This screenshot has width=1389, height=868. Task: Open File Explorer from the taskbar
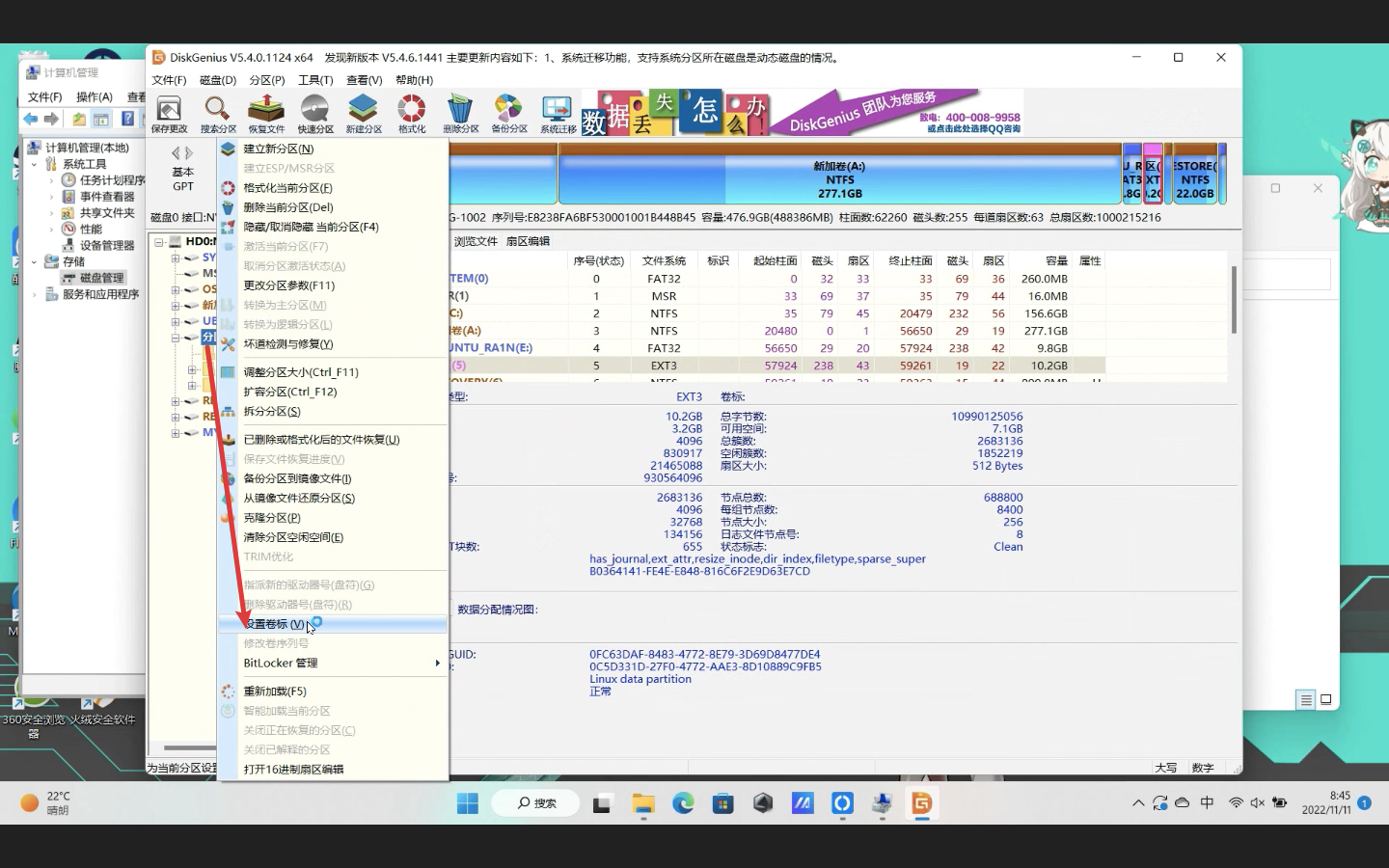(x=643, y=803)
